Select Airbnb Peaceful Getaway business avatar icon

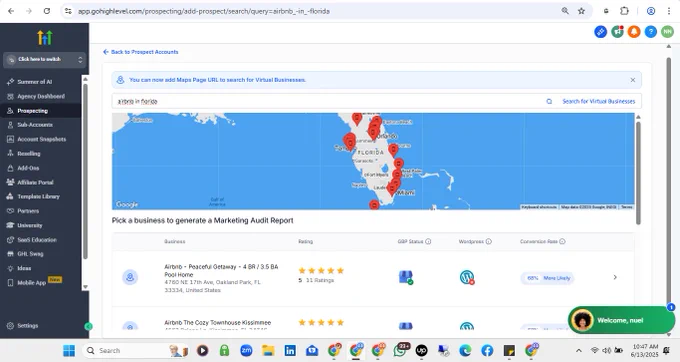130,277
